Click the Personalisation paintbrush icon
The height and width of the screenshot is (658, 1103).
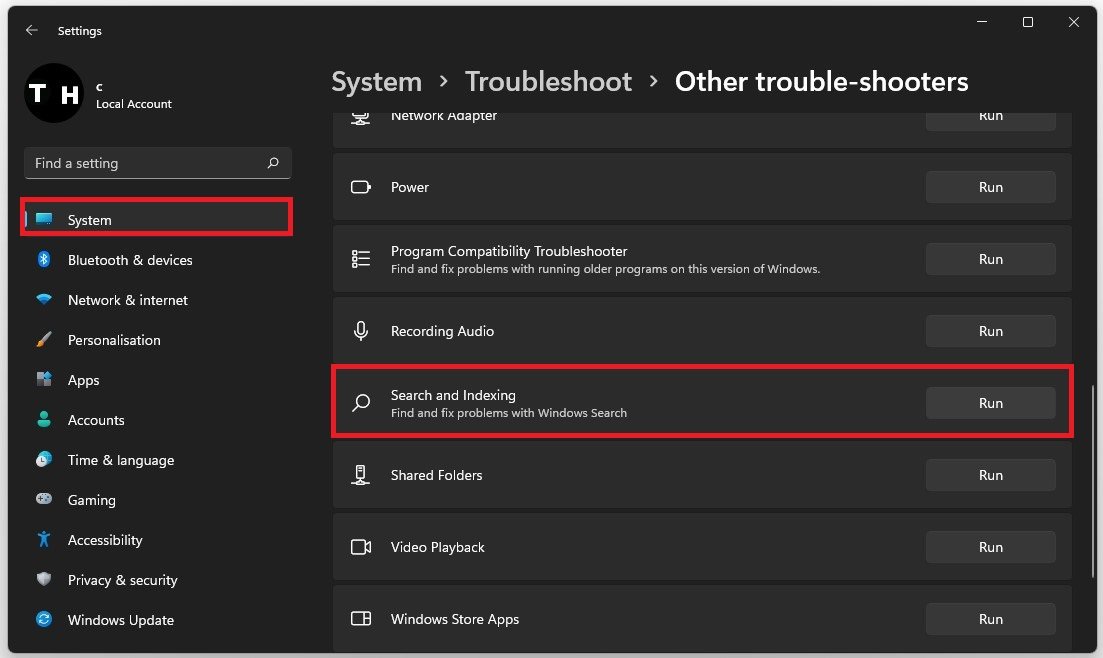tap(44, 340)
